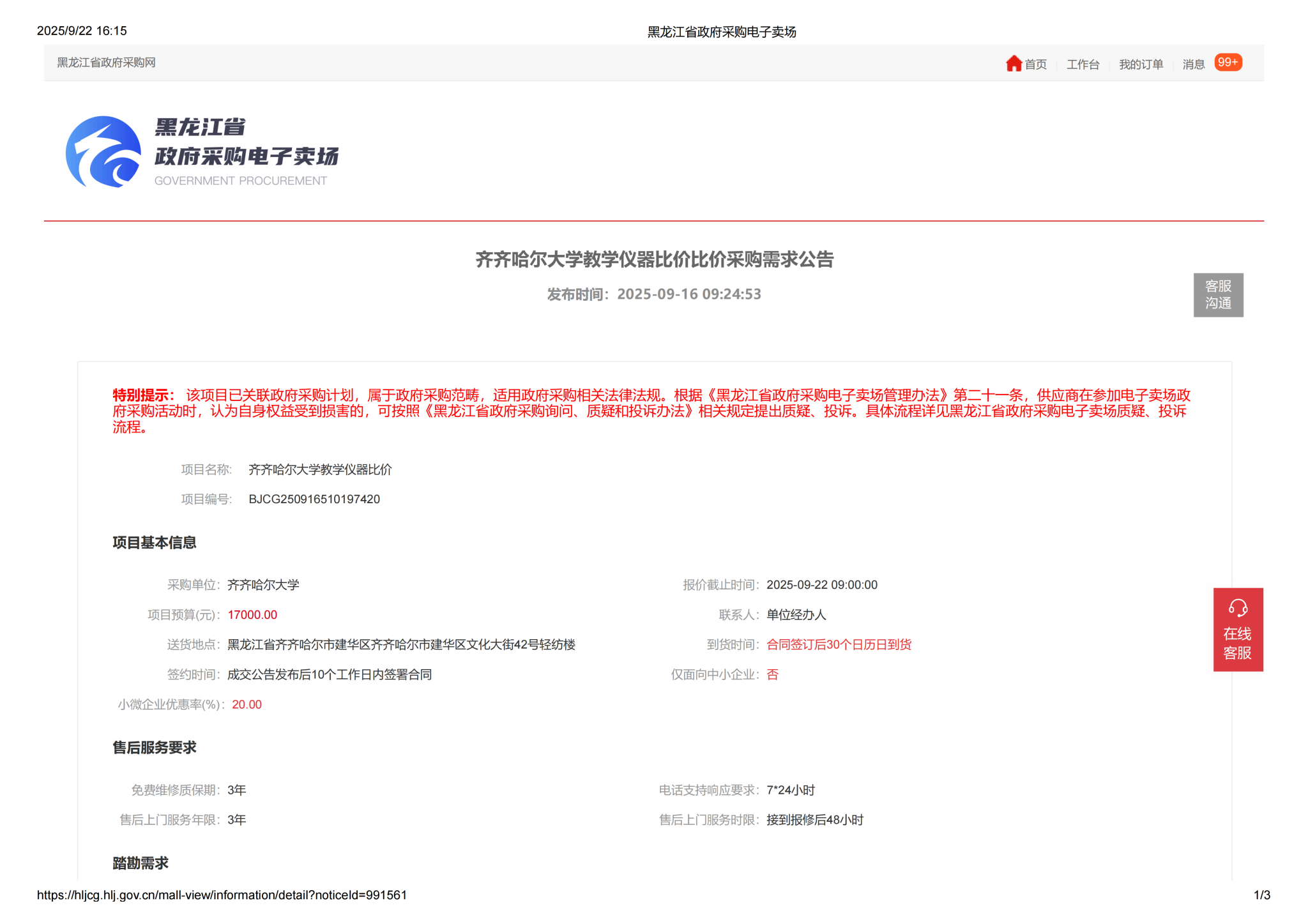Click the headset online service icon
The height and width of the screenshot is (924, 1308).
pyautogui.click(x=1238, y=607)
